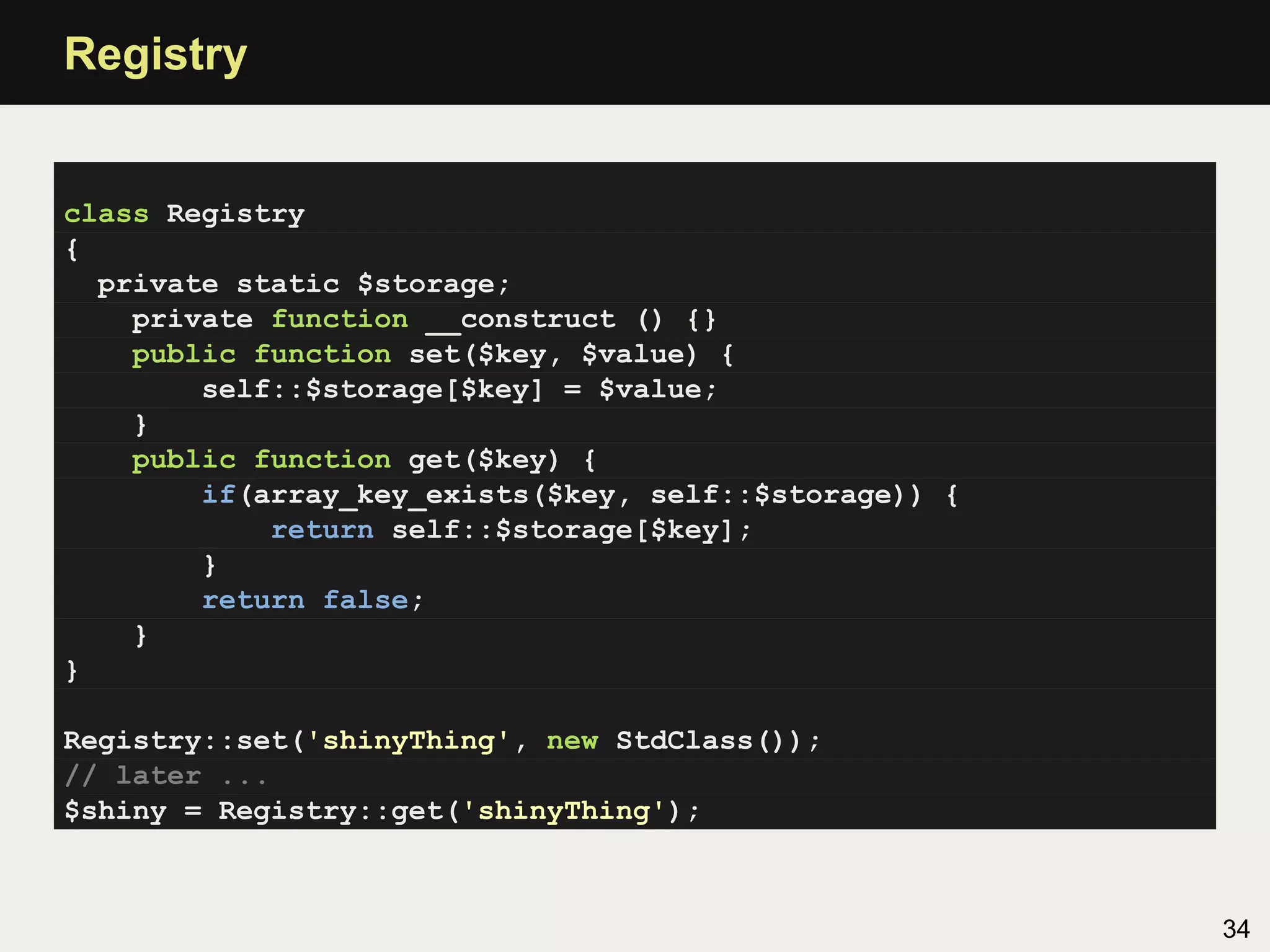Click 'return self::$storage[$key];' line
Viewport: 1270px width, 952px height.
coord(510,531)
